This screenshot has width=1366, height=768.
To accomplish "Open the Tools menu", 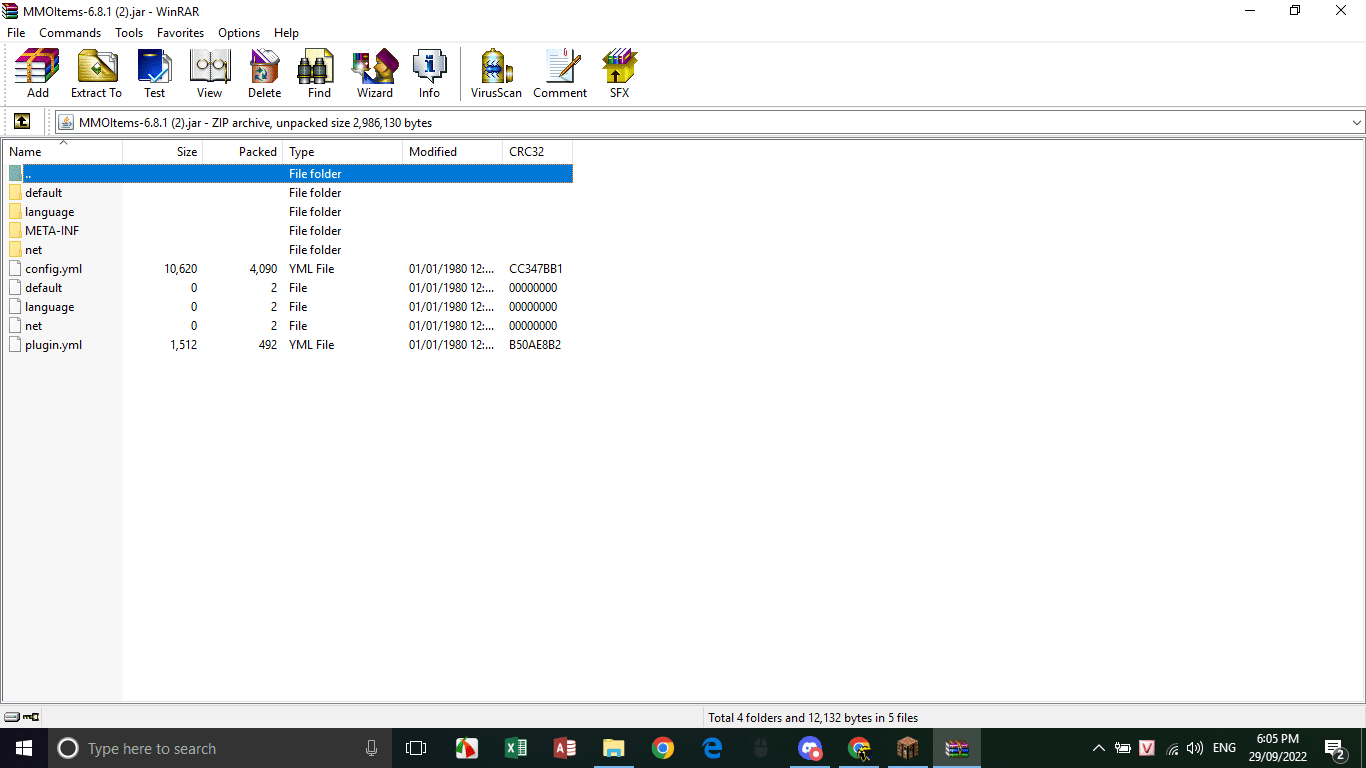I will click(129, 33).
